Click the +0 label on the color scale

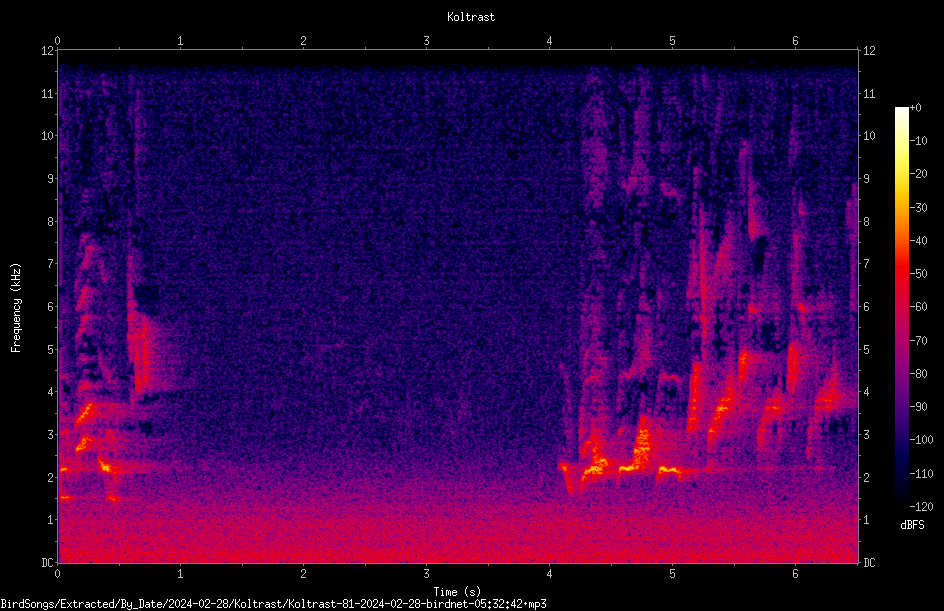click(916, 108)
